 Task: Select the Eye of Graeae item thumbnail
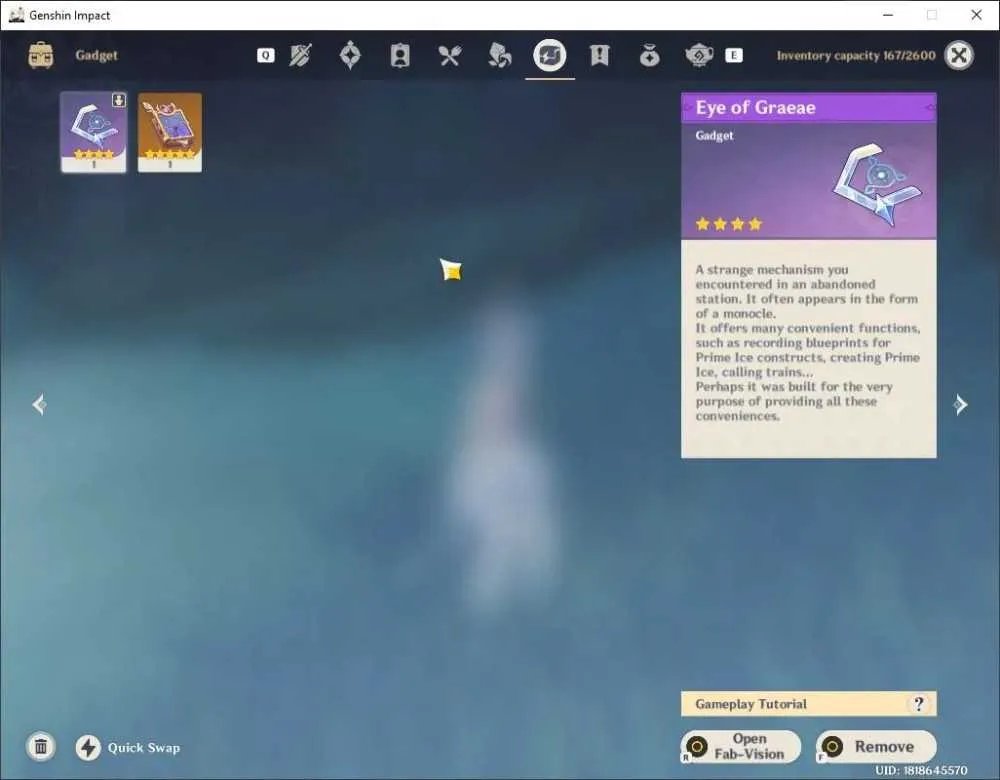point(94,132)
